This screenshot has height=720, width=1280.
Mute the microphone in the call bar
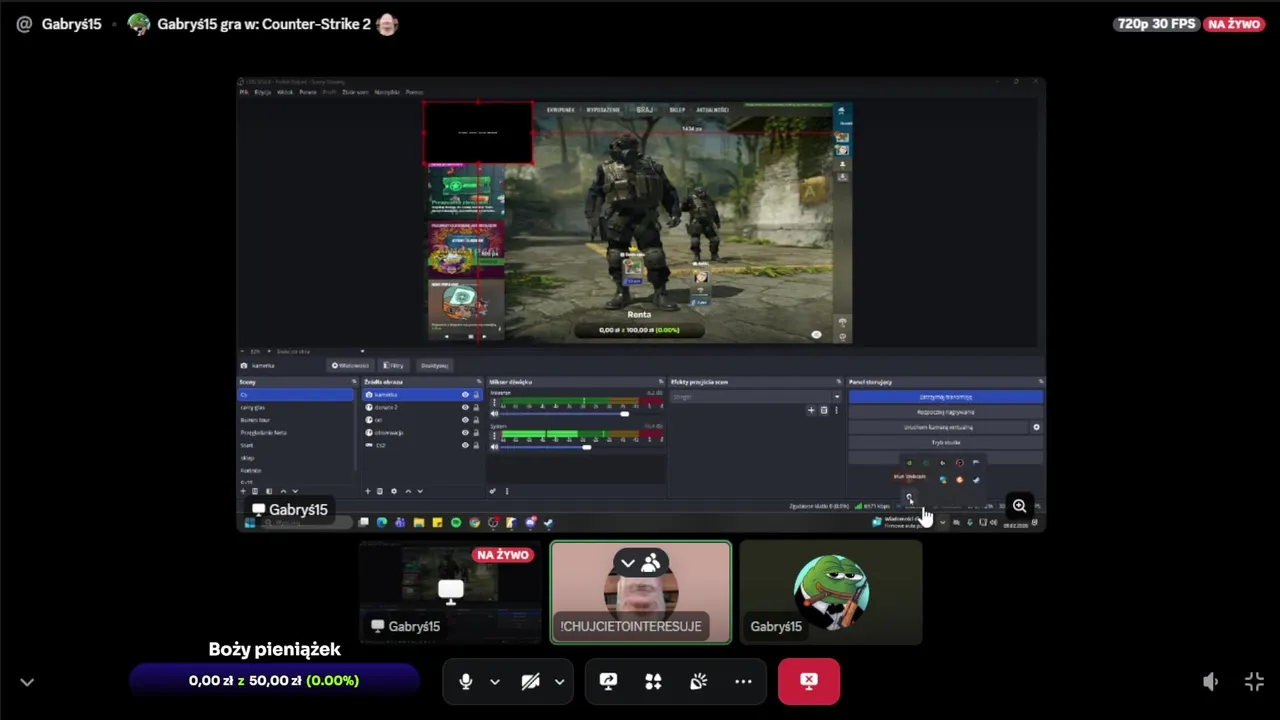[x=465, y=681]
